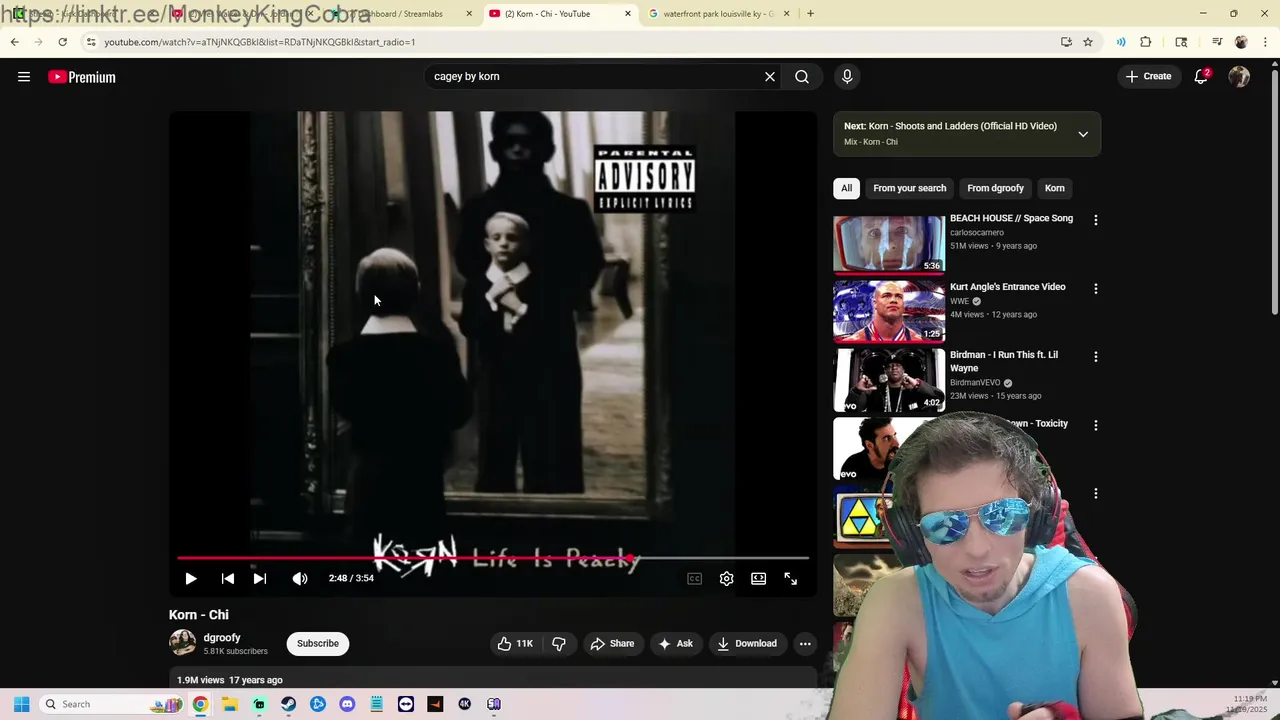Go back in browser history
Viewport: 1280px width, 720px height.
[14, 42]
